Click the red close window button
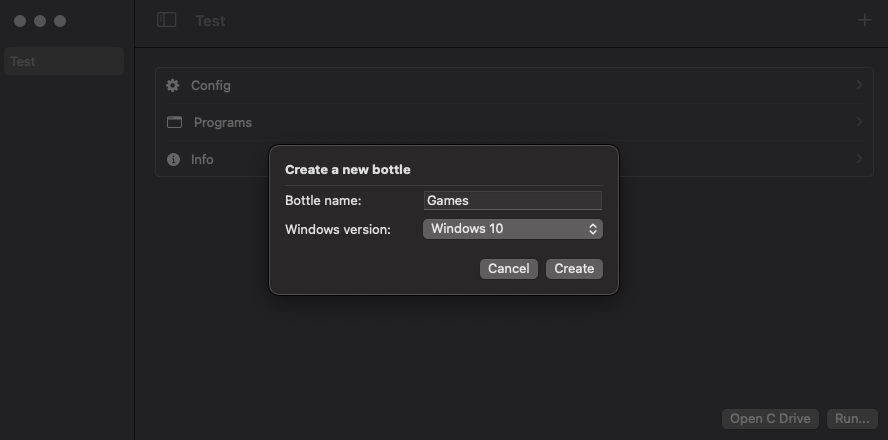Screen dimensions: 888x440 point(20,21)
